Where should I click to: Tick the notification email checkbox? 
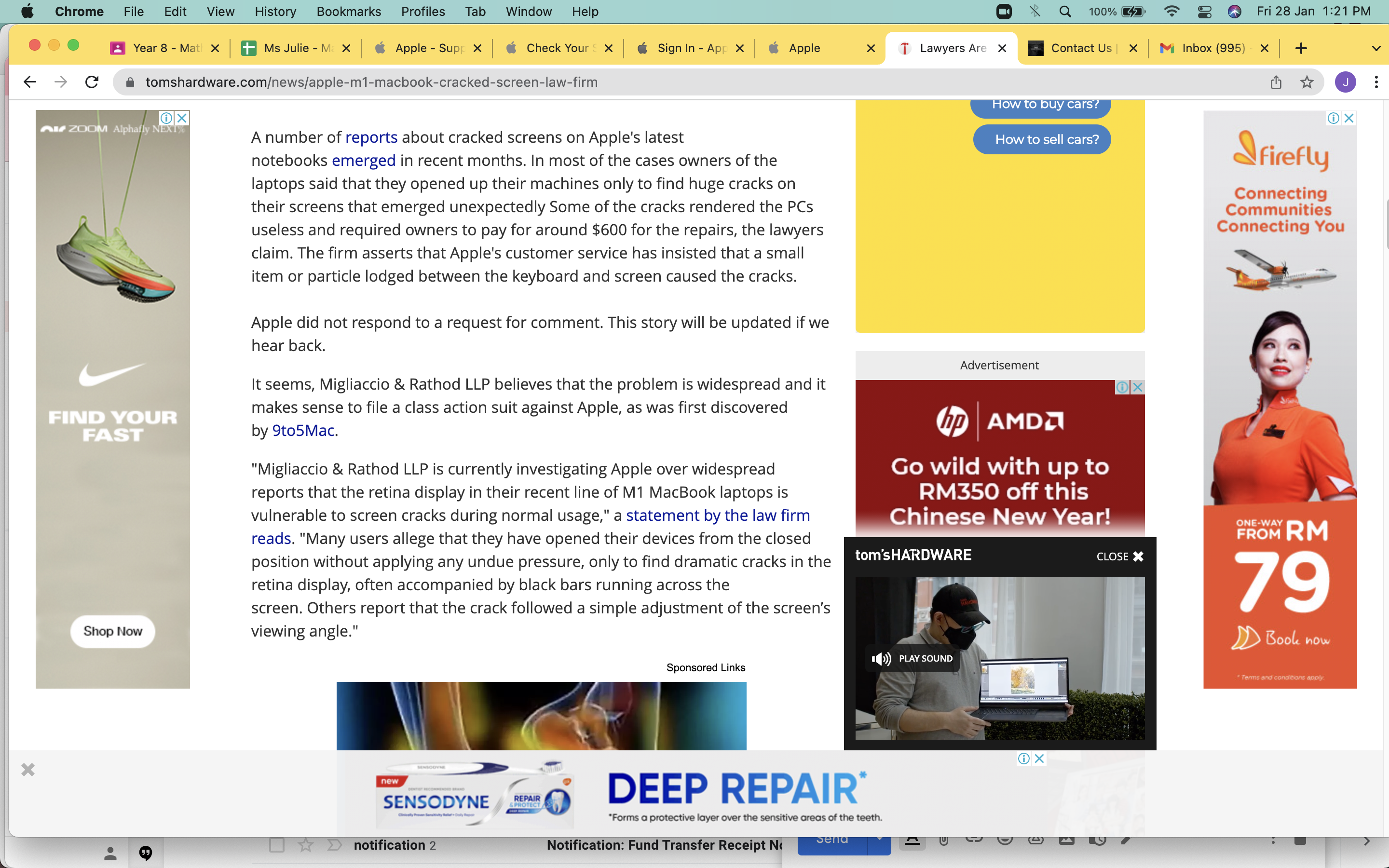[277, 845]
